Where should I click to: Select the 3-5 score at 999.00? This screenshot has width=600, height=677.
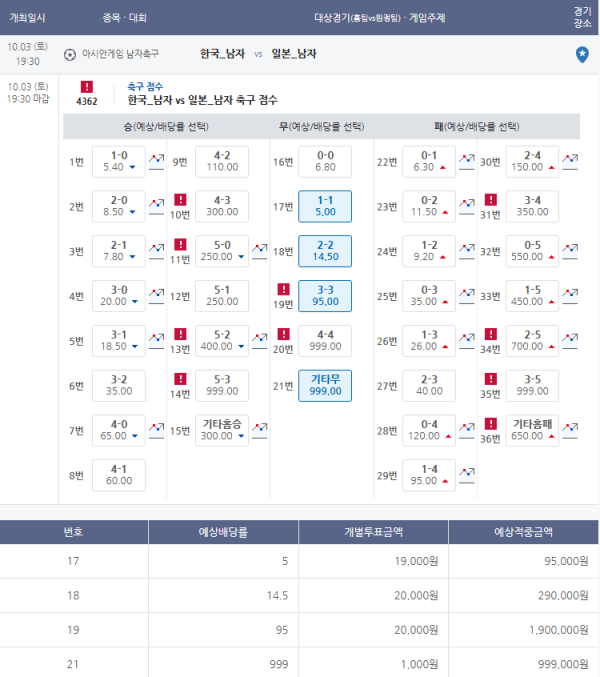tap(532, 386)
